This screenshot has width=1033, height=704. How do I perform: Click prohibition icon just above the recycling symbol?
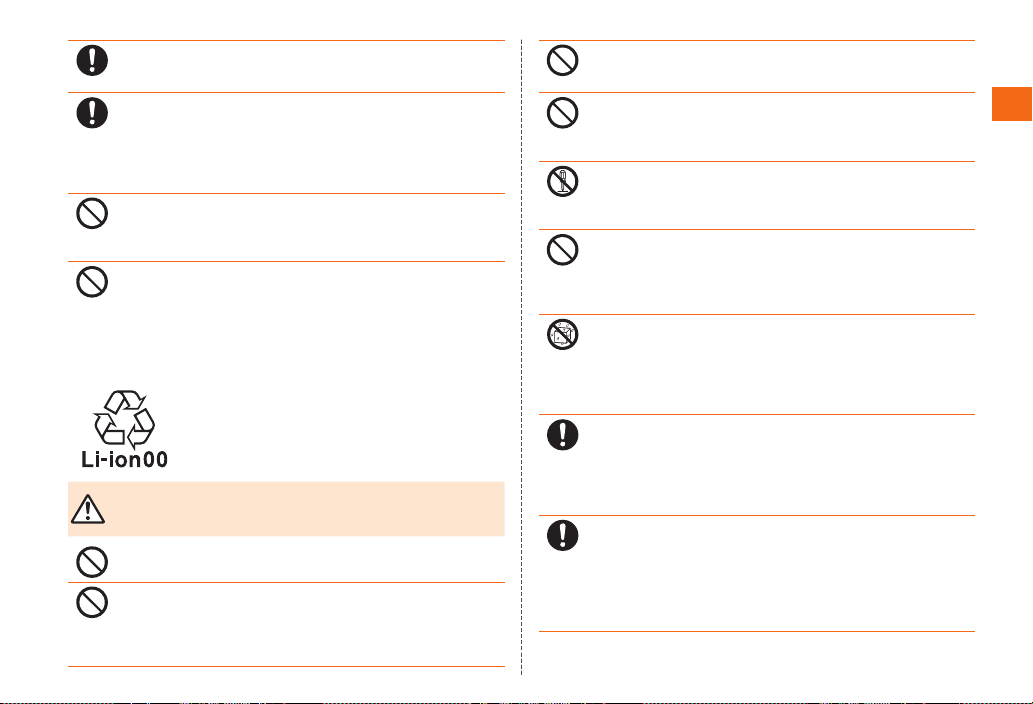(x=92, y=282)
